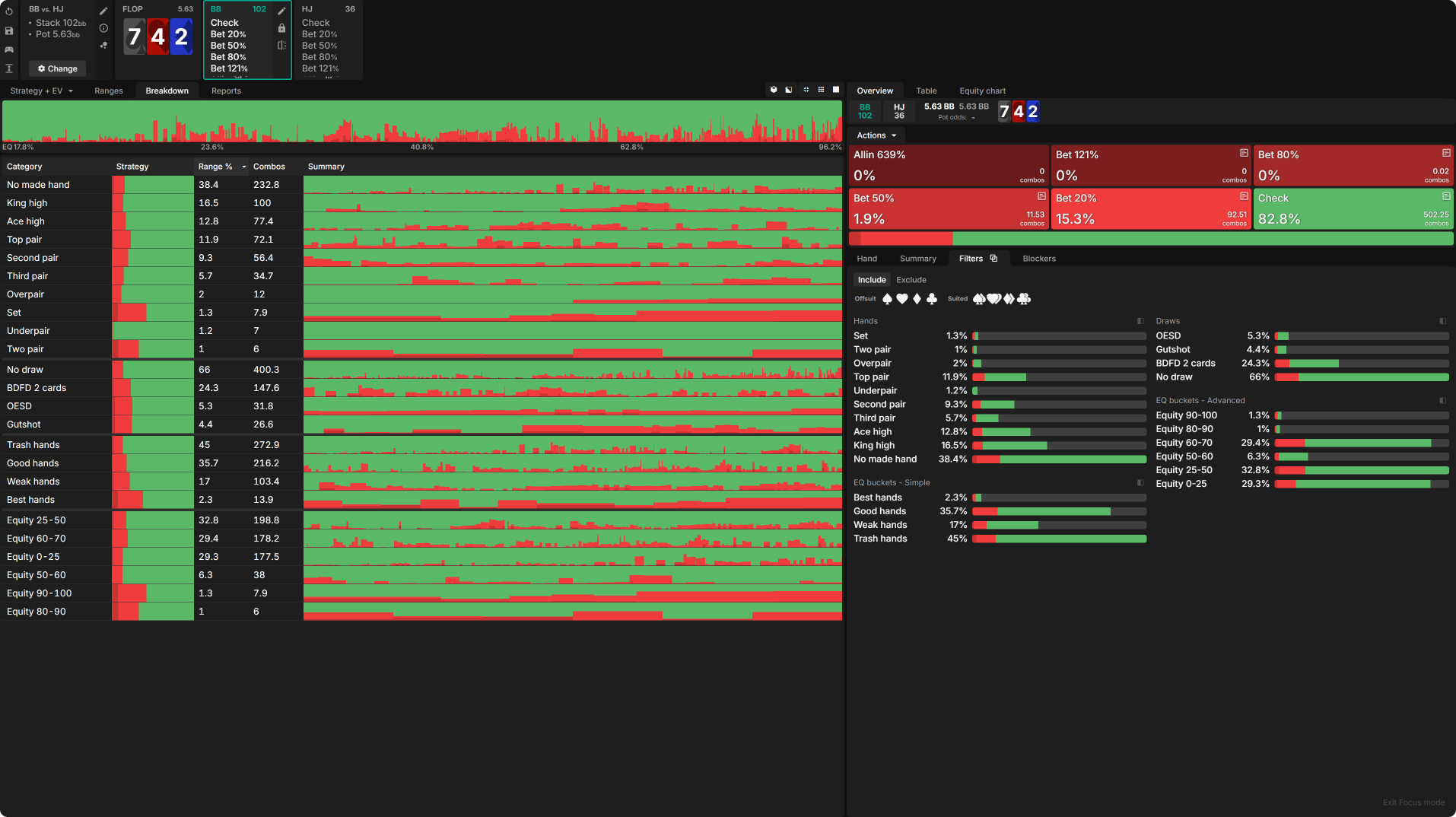The width and height of the screenshot is (1456, 817).
Task: Click the 3x3 grid view icon
Action: [821, 90]
